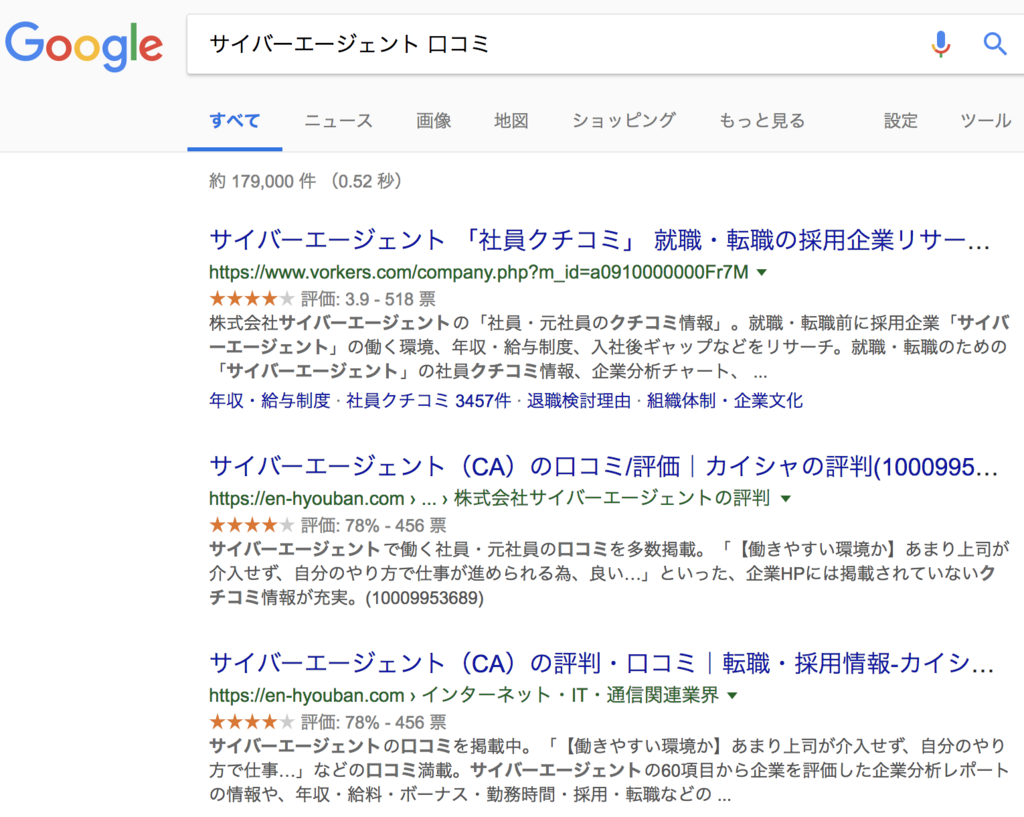Open the 「社員クチコミ」 Vorkers result title
Viewport: 1024px width, 817px height.
click(x=600, y=240)
